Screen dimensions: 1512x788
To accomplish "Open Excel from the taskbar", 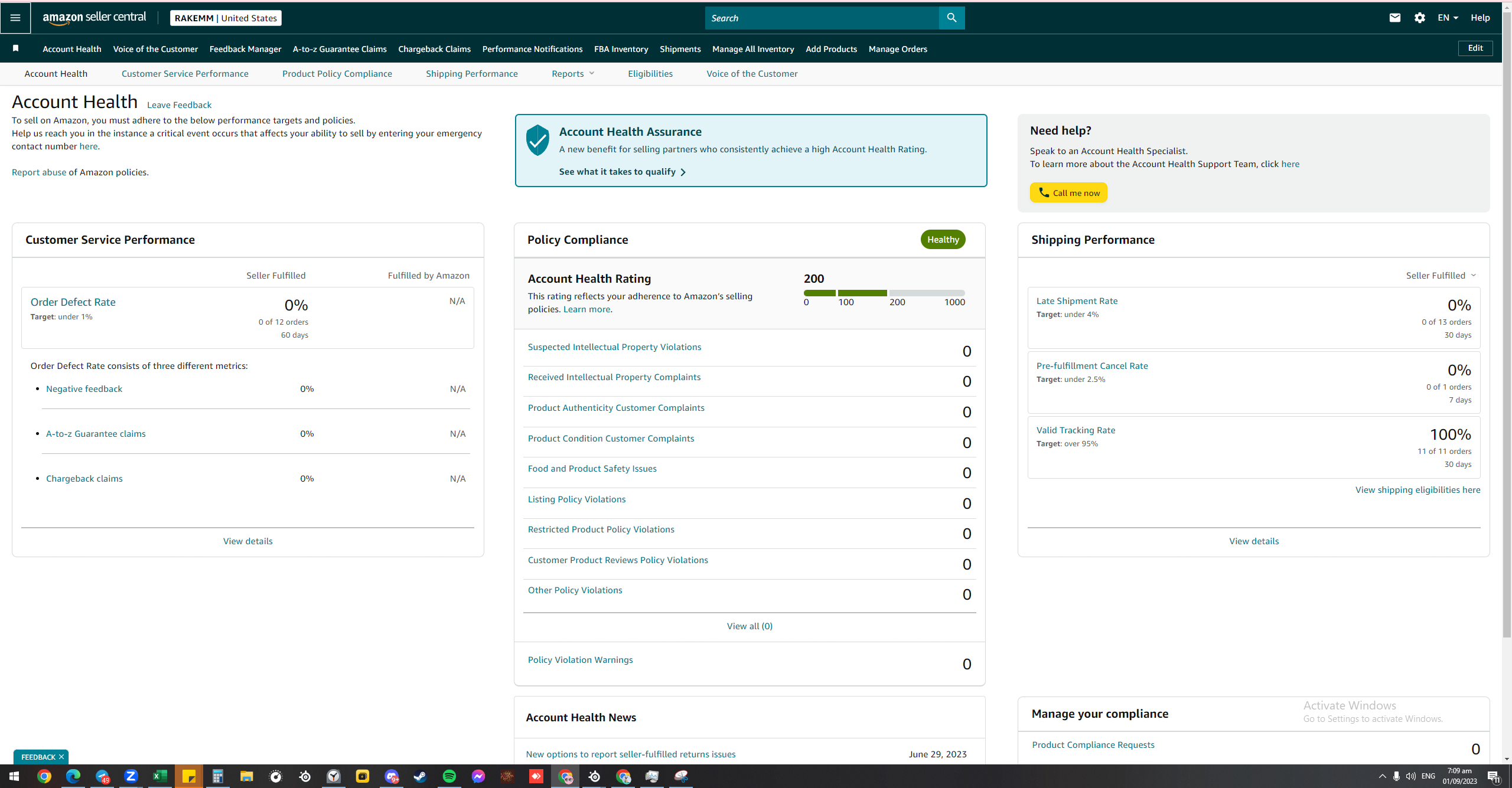I will click(x=160, y=776).
